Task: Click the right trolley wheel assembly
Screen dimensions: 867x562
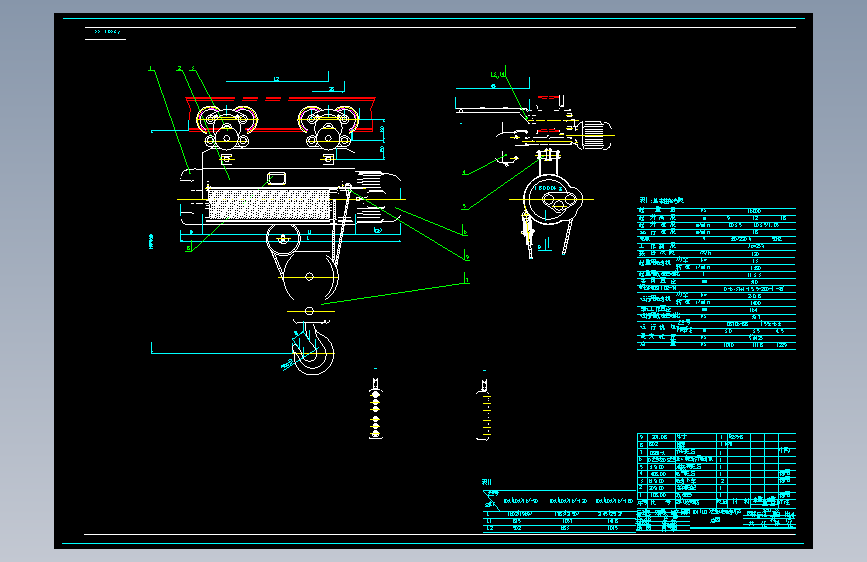Action: click(328, 127)
